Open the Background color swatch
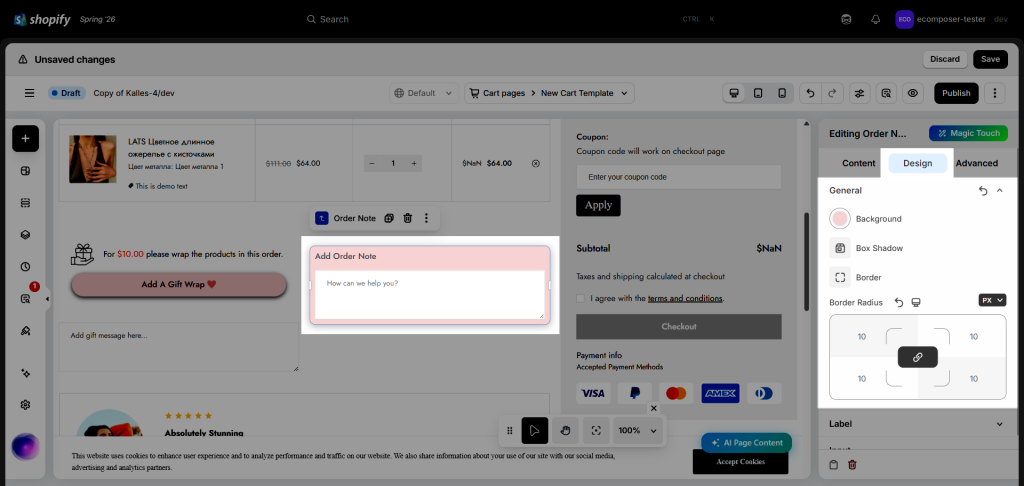Viewport: 1024px width, 486px height. coord(840,219)
